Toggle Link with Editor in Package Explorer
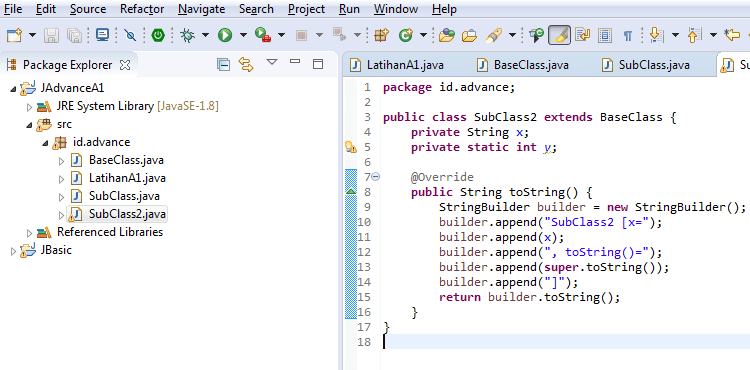 click(246, 65)
